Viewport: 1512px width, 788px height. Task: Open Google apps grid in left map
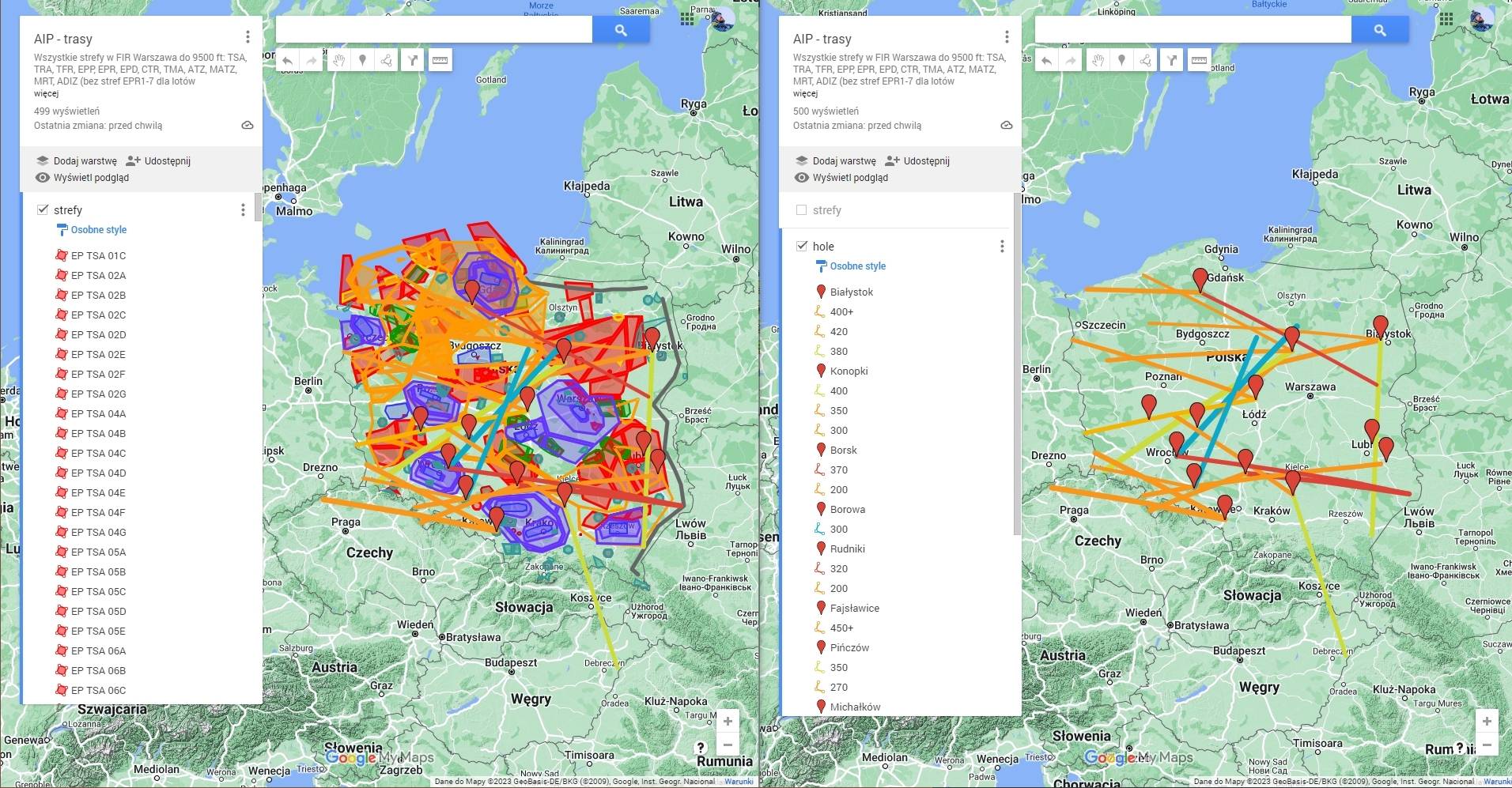pos(687,19)
